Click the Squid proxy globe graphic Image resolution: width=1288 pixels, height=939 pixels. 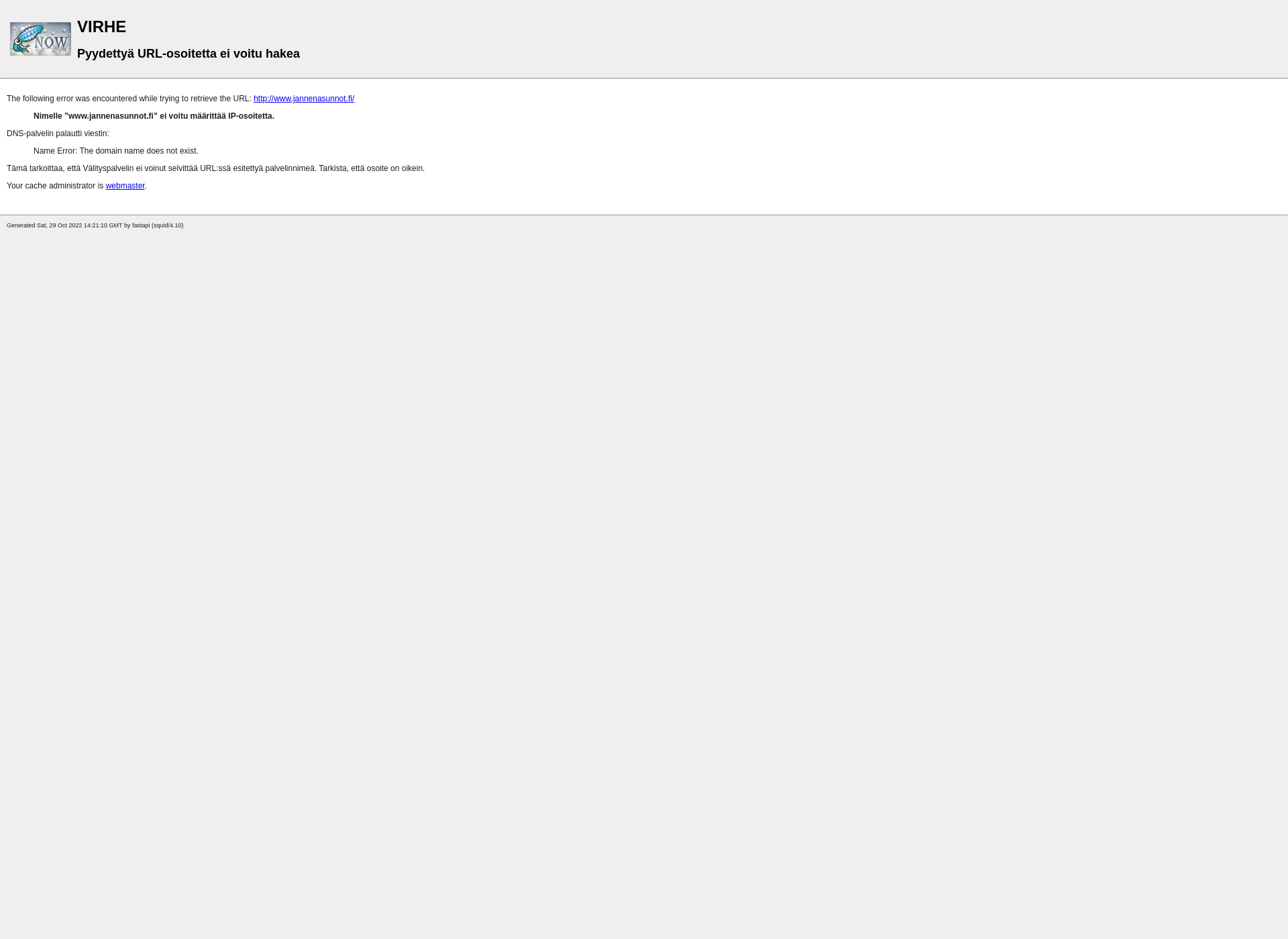40,38
